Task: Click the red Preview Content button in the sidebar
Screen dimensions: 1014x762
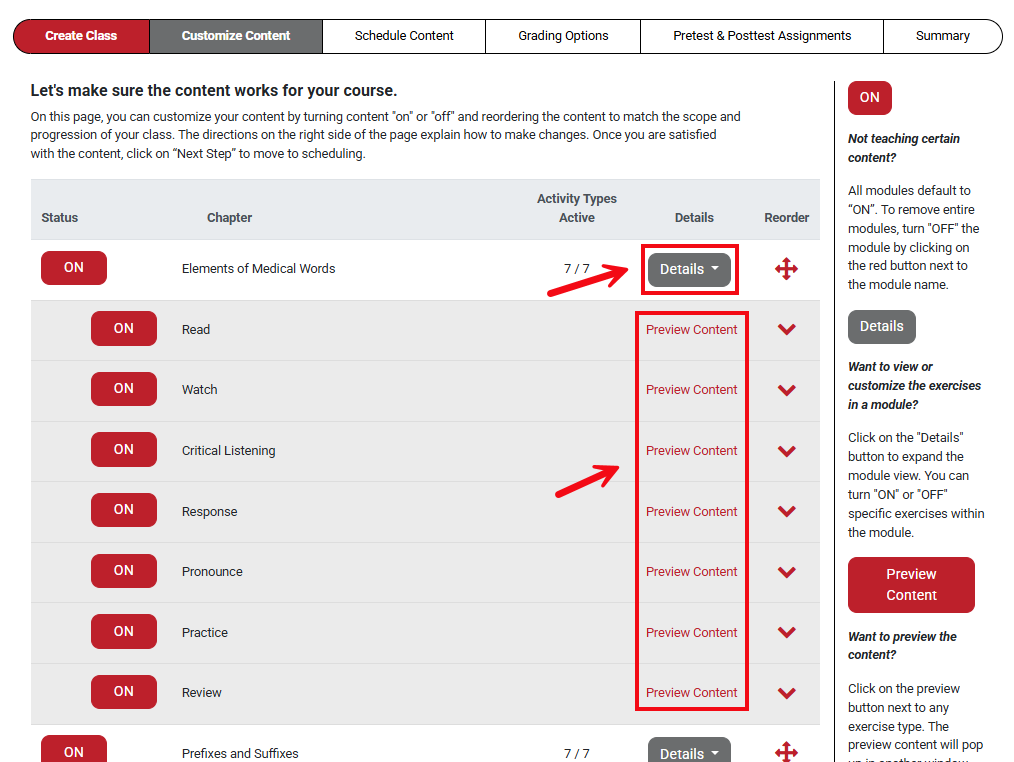Action: [910, 584]
